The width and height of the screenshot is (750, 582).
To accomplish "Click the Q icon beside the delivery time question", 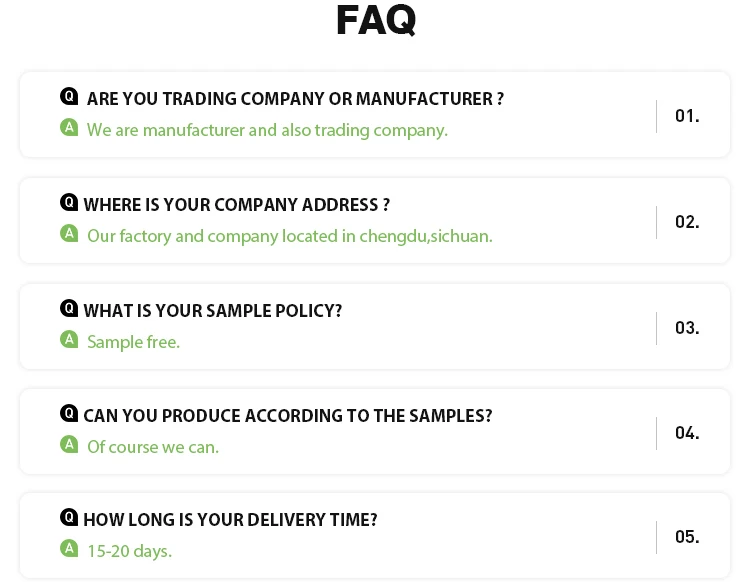I will coord(69,517).
